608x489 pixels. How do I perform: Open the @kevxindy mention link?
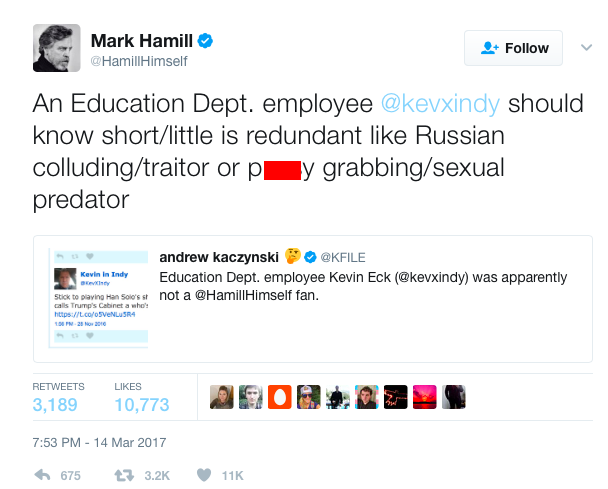440,104
